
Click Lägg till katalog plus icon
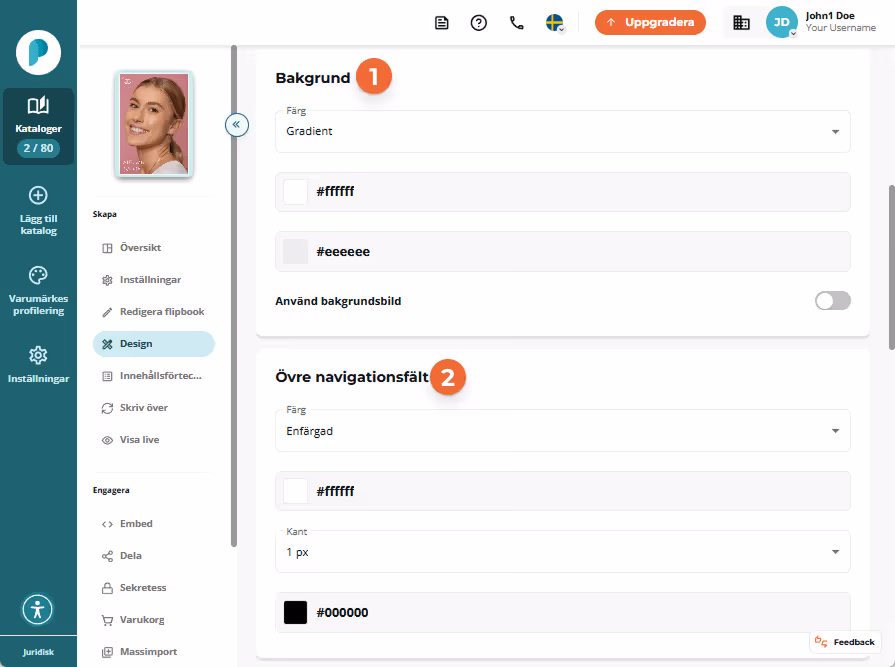pyautogui.click(x=38, y=196)
